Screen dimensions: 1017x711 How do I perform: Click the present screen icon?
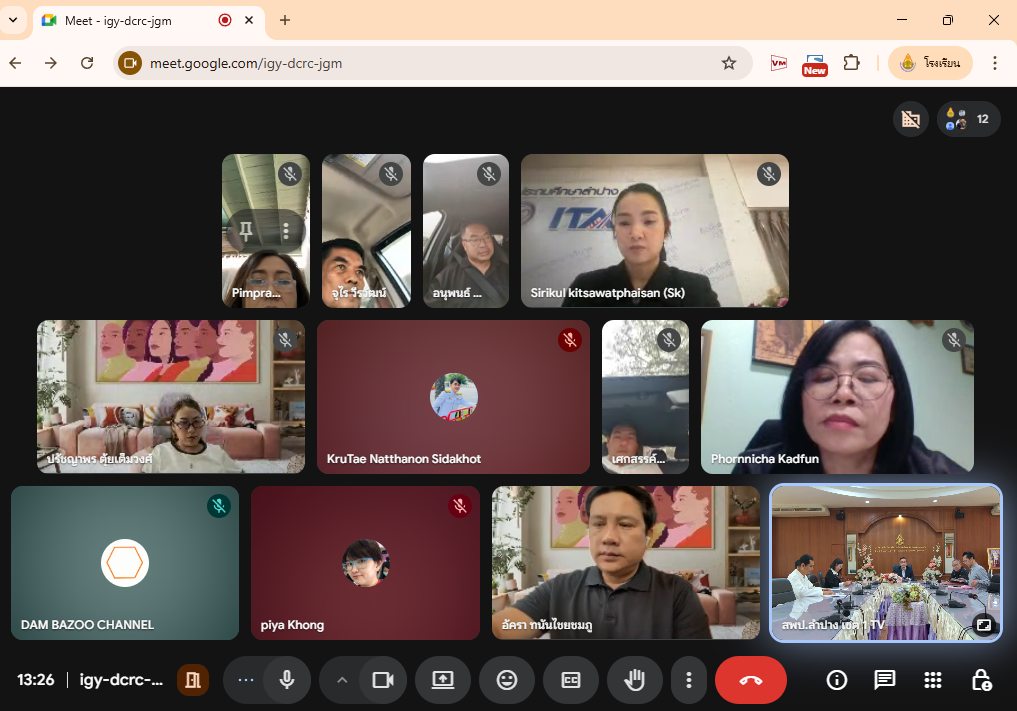pyautogui.click(x=443, y=680)
